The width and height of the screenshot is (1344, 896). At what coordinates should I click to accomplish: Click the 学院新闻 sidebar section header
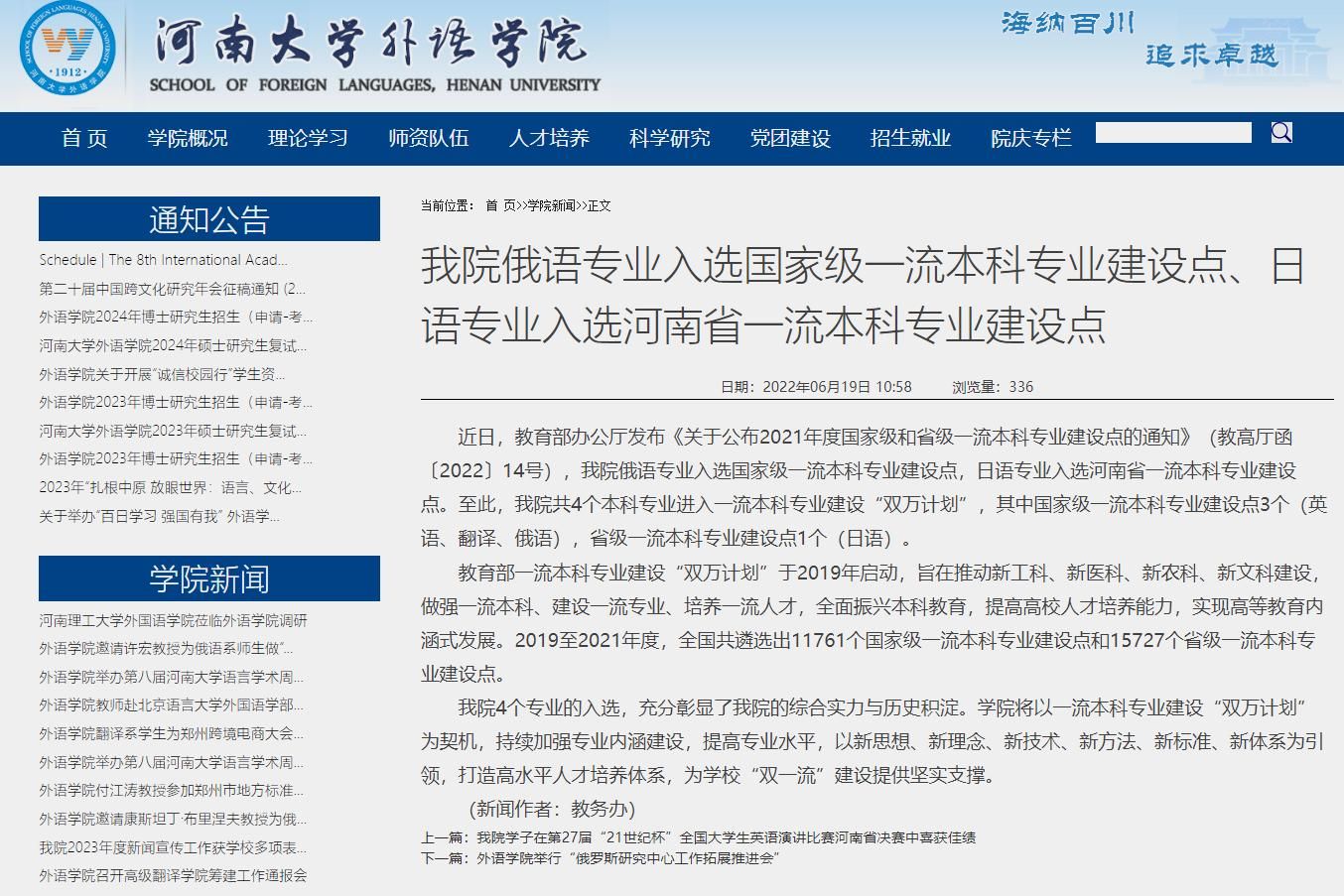(x=209, y=578)
